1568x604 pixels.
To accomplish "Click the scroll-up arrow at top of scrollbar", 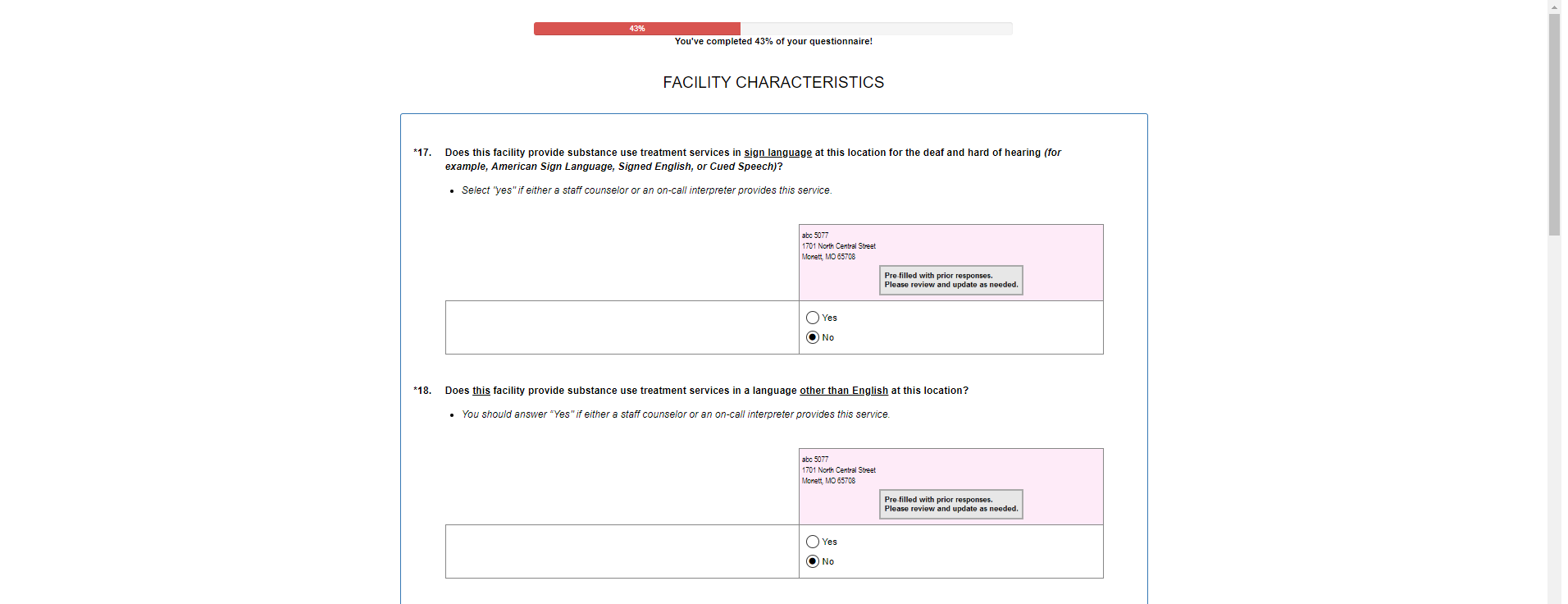I will (1554, 7).
